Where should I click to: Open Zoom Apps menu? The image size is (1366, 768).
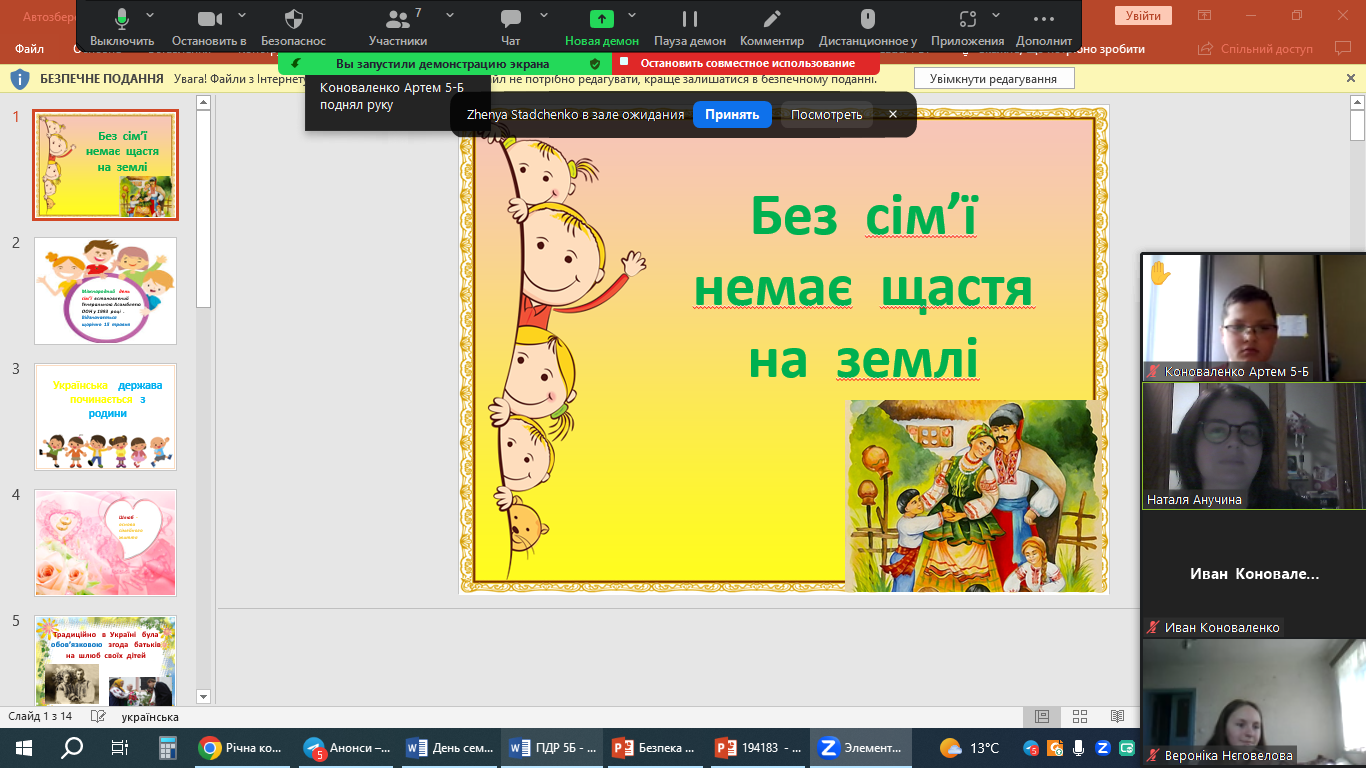(x=967, y=27)
